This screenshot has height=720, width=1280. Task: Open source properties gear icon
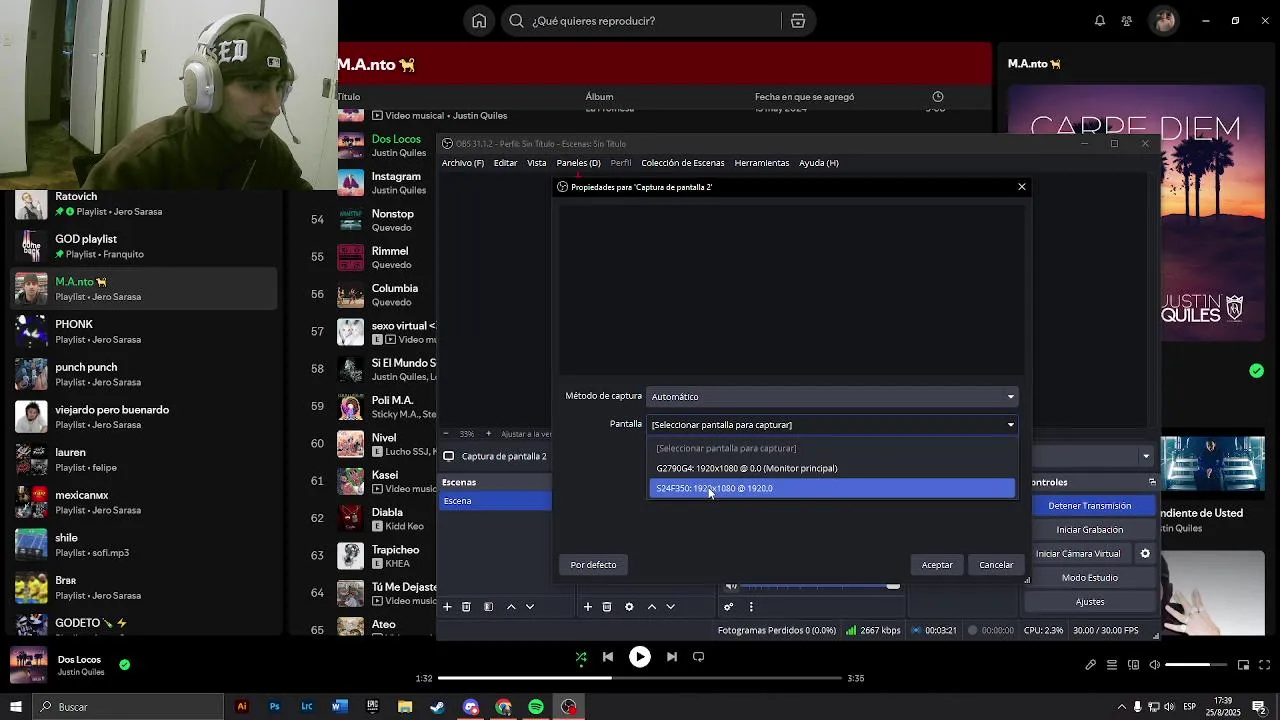click(x=629, y=607)
